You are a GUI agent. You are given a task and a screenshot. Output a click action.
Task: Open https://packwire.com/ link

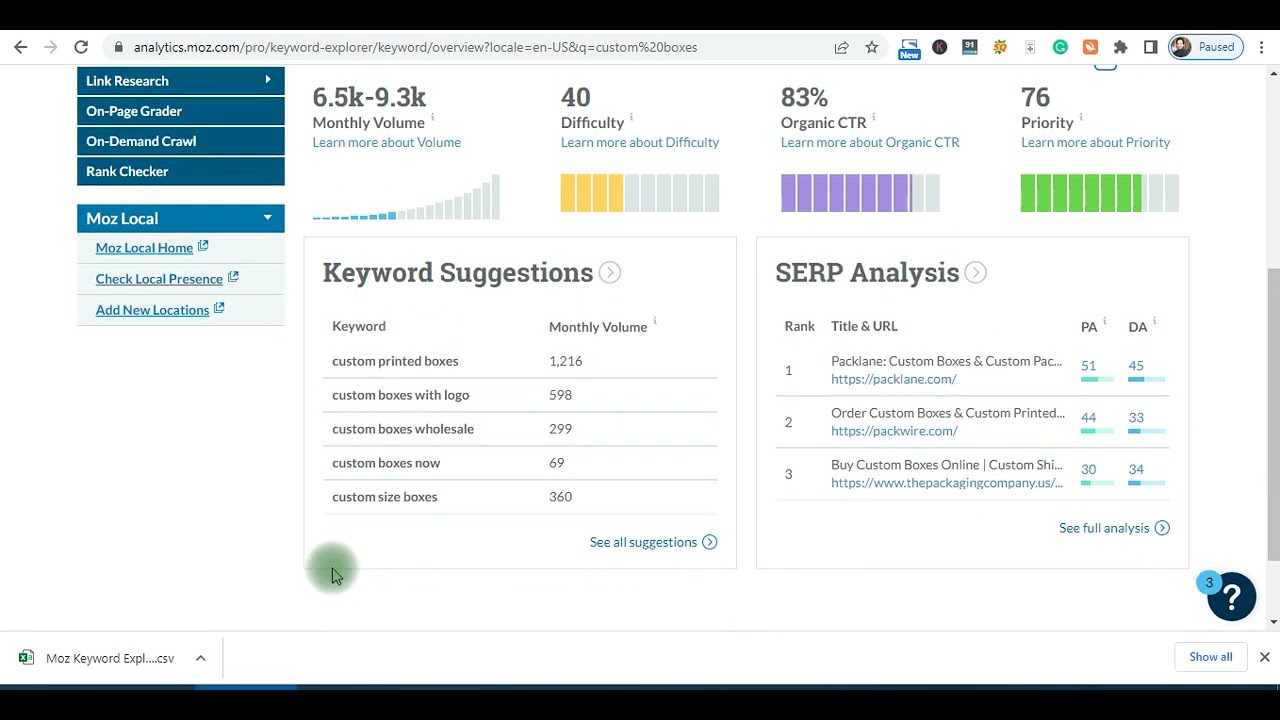point(894,431)
